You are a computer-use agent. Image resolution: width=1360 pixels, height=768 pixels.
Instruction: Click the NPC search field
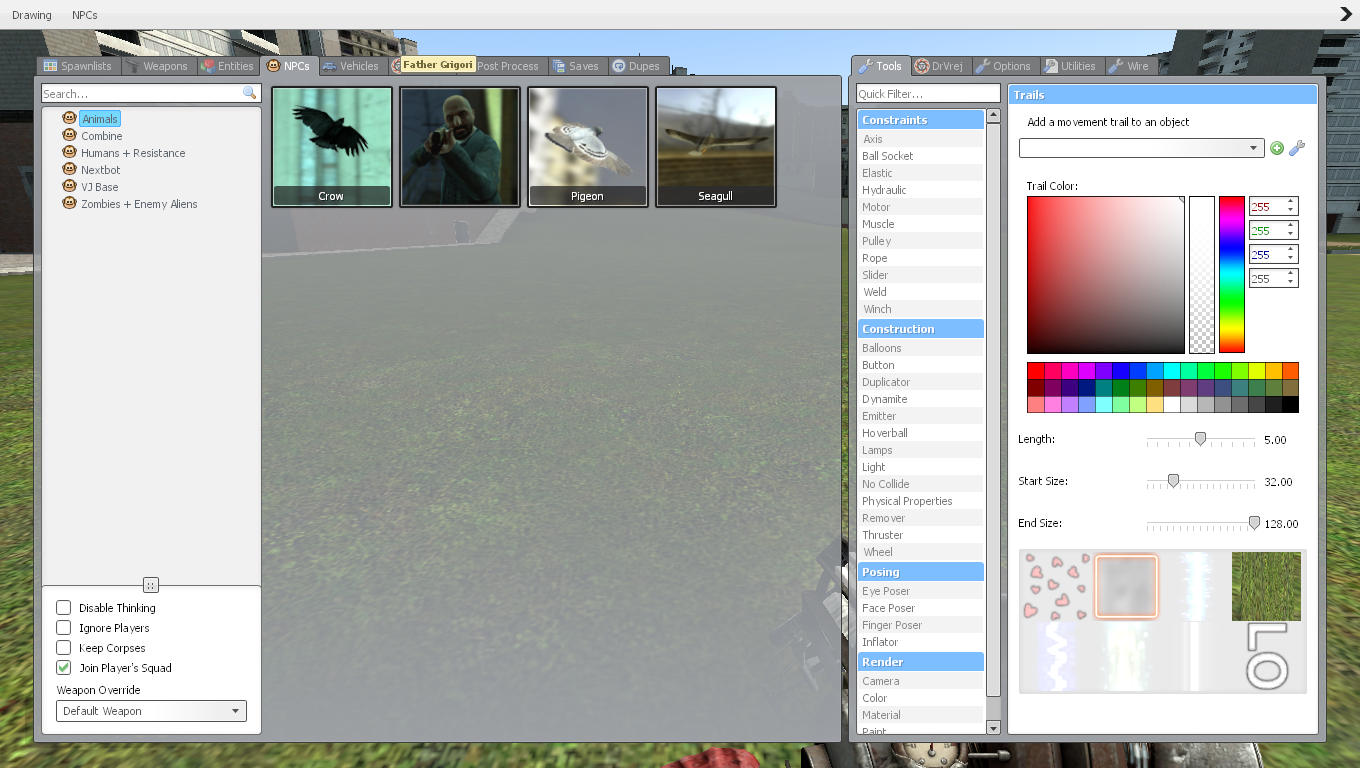[150, 93]
